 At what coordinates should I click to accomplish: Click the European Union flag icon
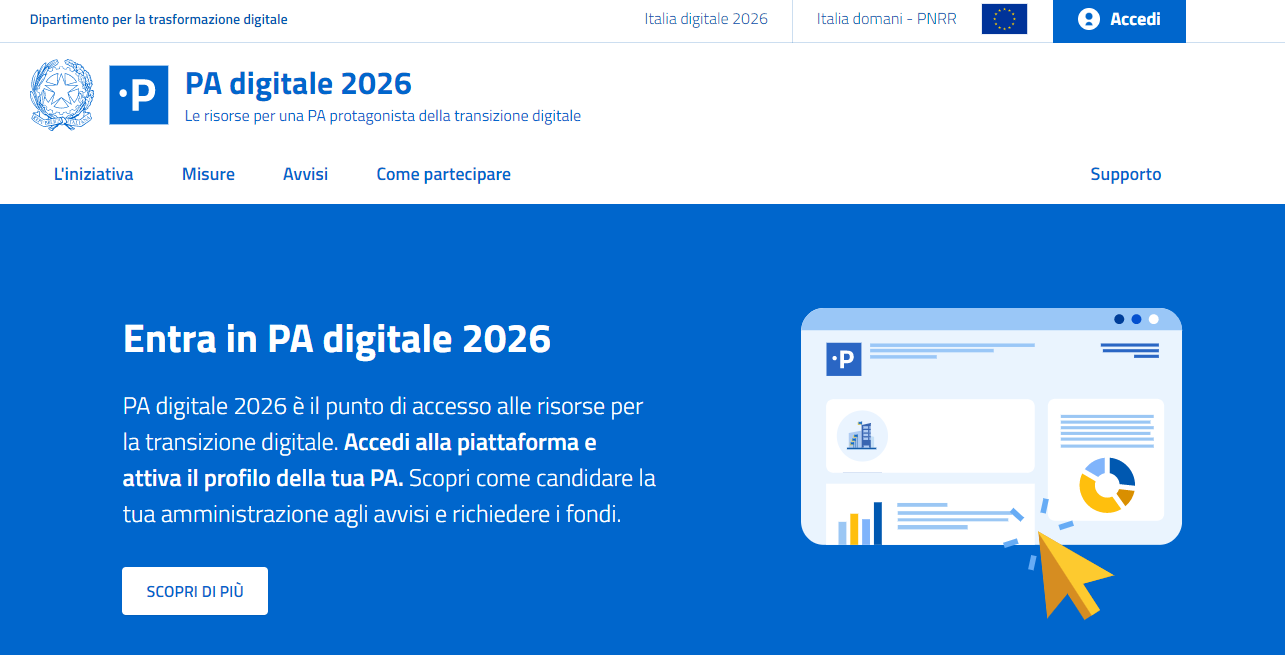click(1004, 19)
